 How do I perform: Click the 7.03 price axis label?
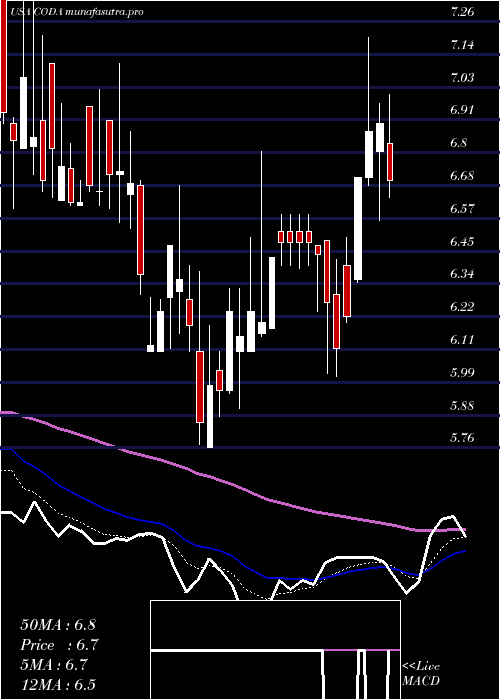tap(462, 78)
